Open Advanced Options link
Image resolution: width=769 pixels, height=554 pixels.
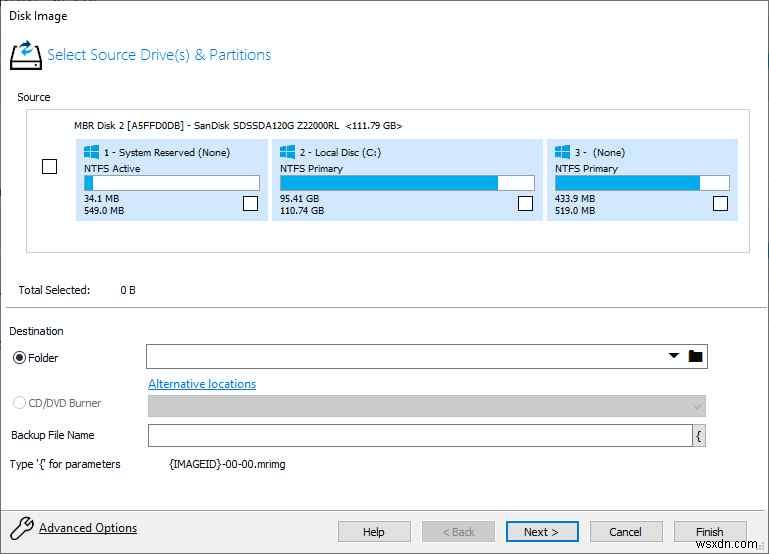[x=88, y=528]
